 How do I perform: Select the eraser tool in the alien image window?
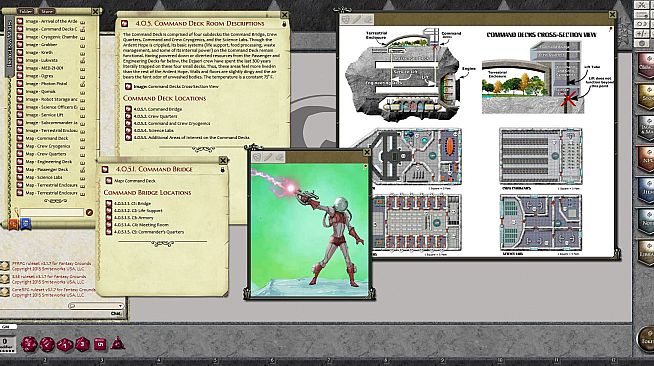click(x=279, y=157)
